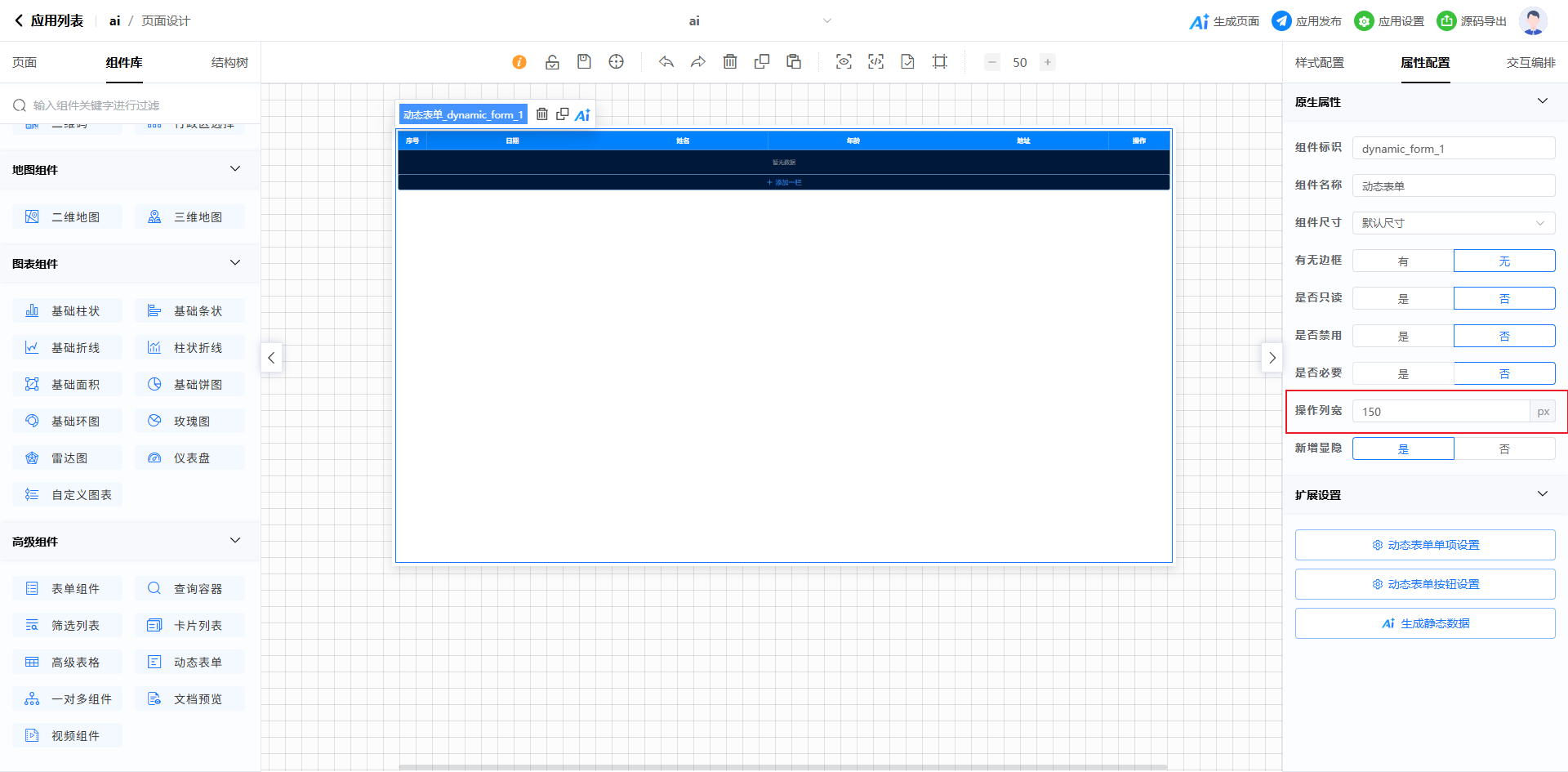Collapse the 扩展设置 section
This screenshot has width=1568, height=772.
click(1542, 494)
